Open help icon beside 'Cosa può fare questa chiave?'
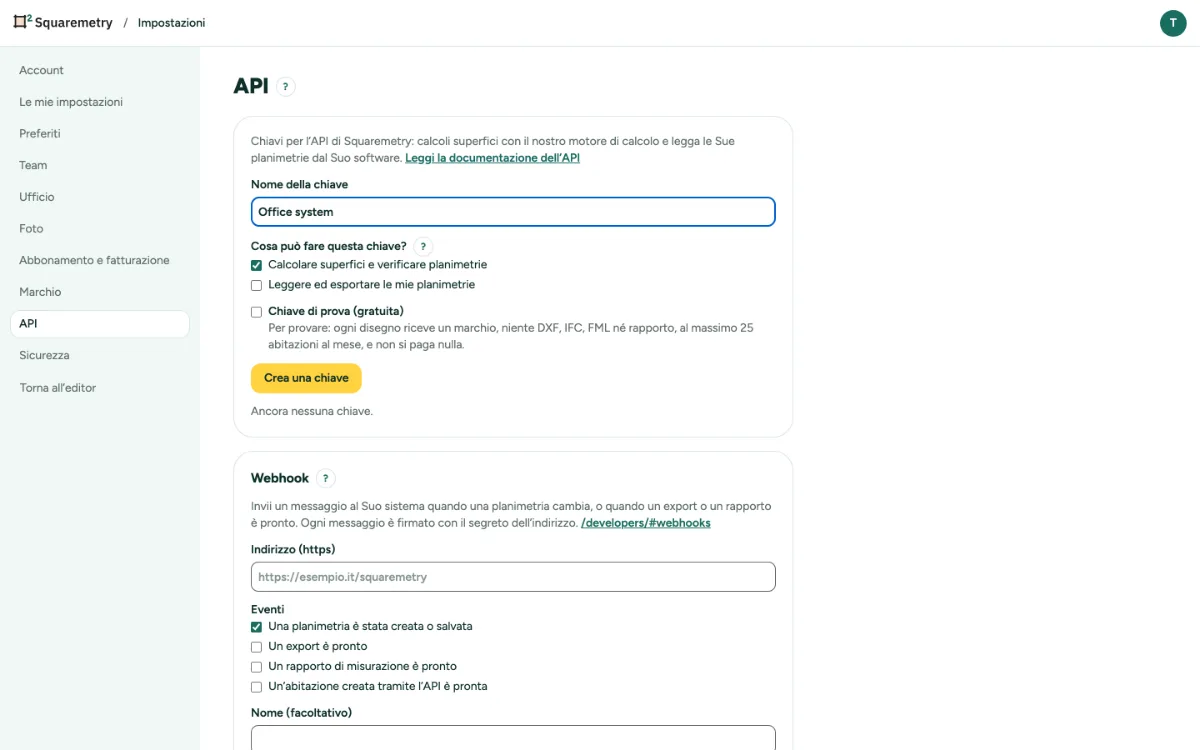 pyautogui.click(x=423, y=246)
